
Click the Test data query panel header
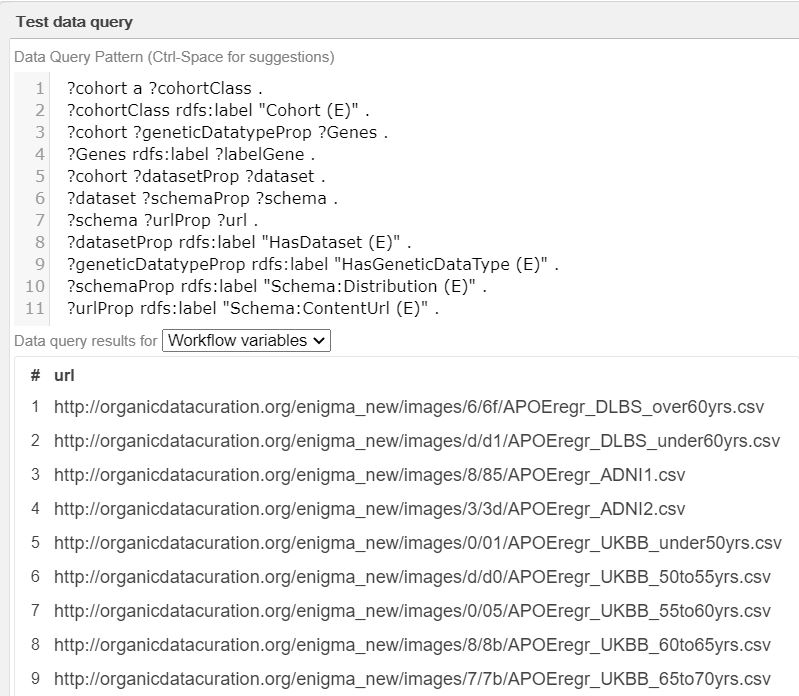pos(74,21)
